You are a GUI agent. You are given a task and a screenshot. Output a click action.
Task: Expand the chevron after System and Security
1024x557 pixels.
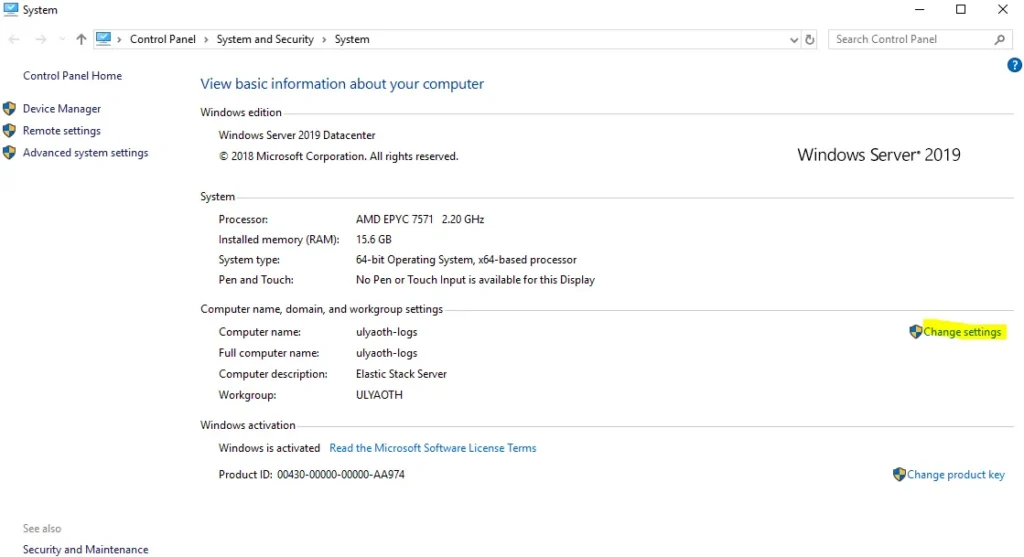coord(324,40)
